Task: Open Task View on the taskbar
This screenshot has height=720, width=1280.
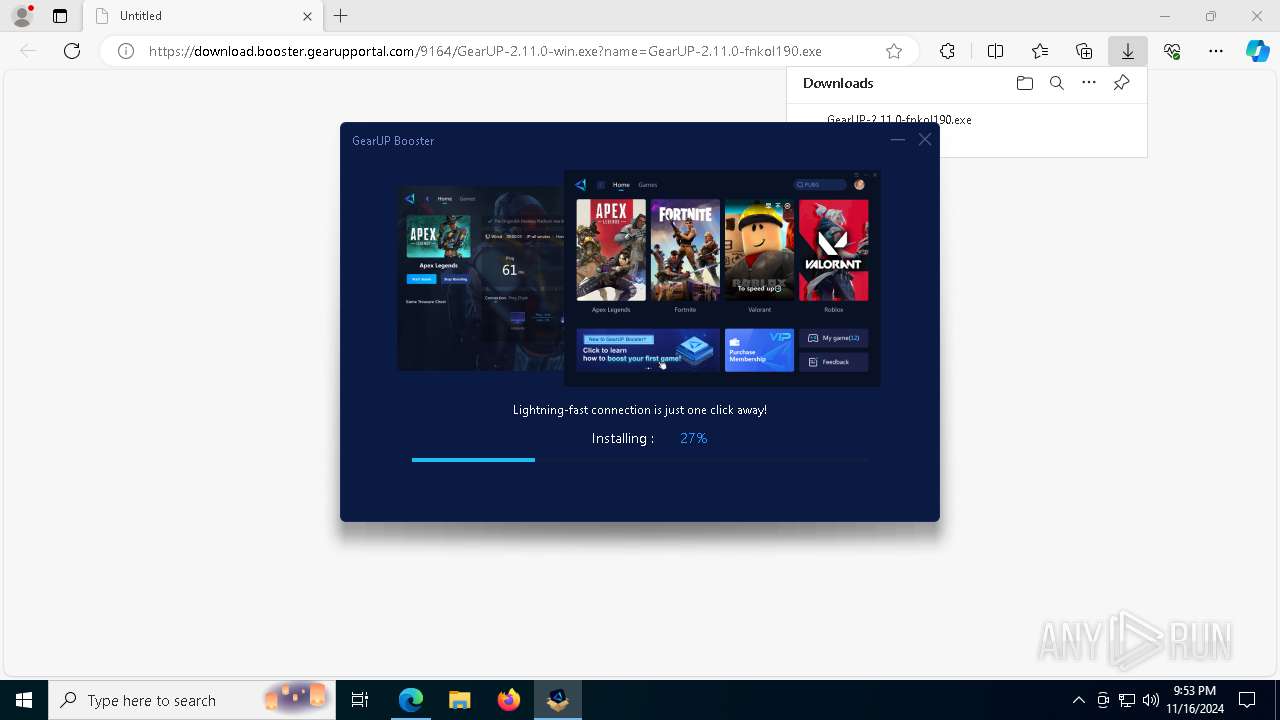Action: (360, 700)
